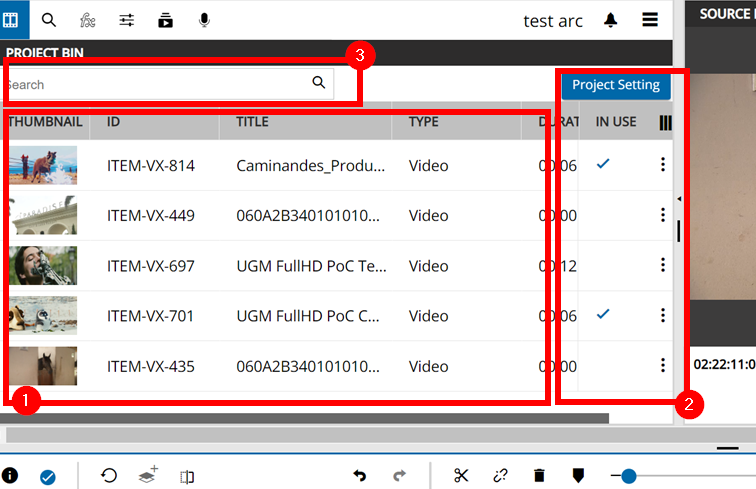Viewport: 756px width, 489px height.
Task: Click the Project Setting button
Action: coord(616,85)
